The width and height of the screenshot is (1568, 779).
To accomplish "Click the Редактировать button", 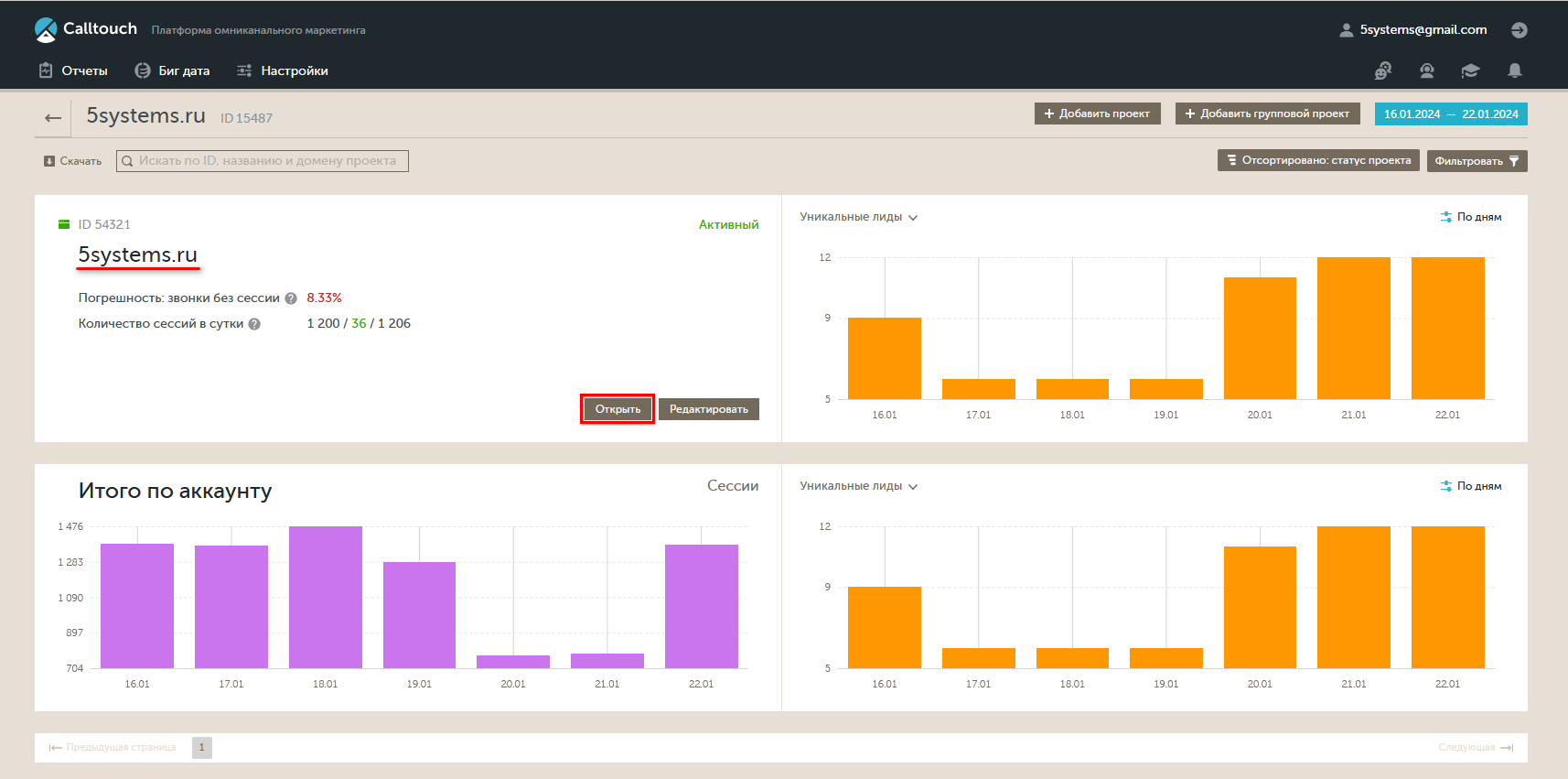I will click(x=709, y=409).
